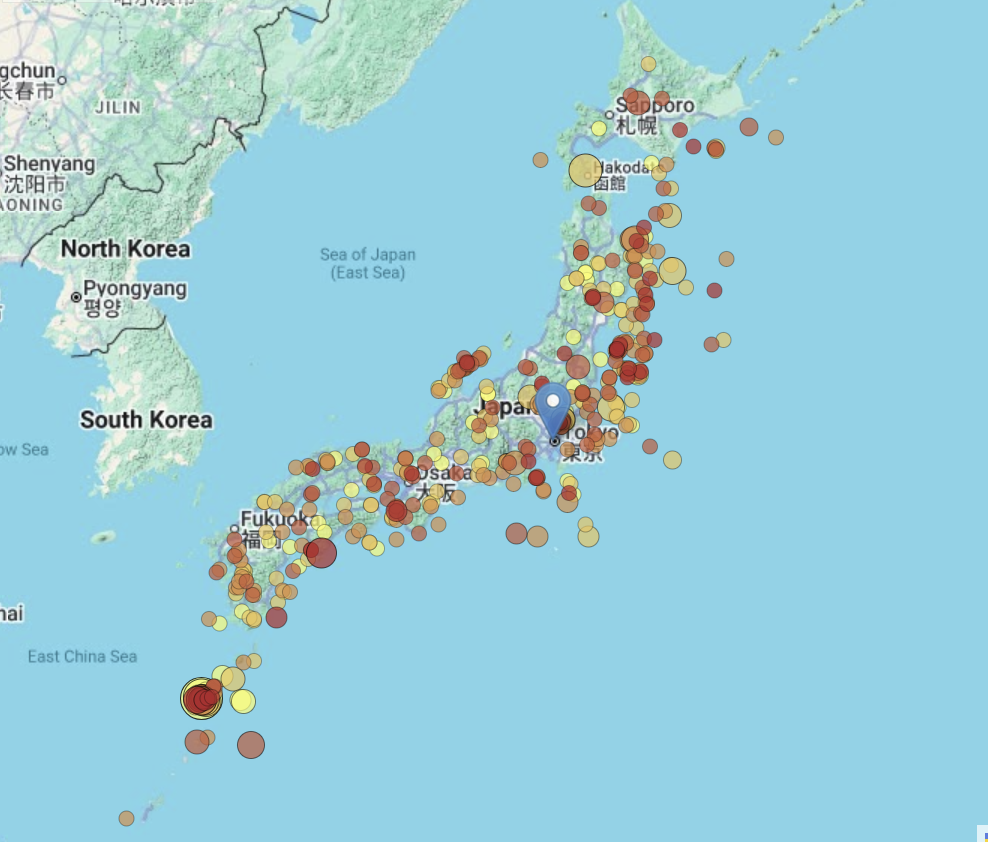Click the northernmost earthquake circle on Hokkaido
This screenshot has height=842, width=988.
click(648, 64)
